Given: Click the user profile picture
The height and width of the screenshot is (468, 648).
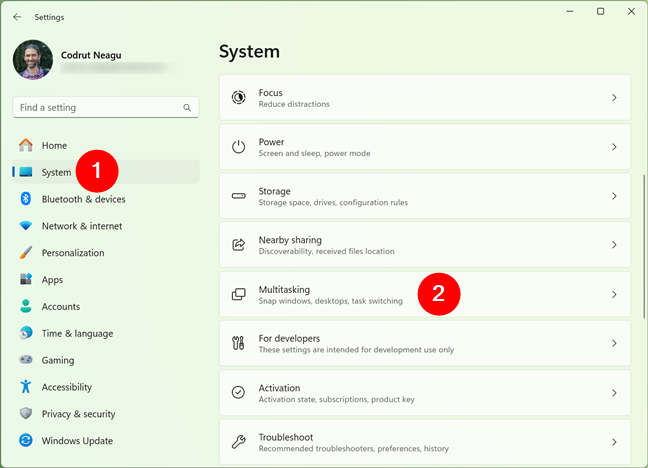Looking at the screenshot, I should pyautogui.click(x=33, y=60).
